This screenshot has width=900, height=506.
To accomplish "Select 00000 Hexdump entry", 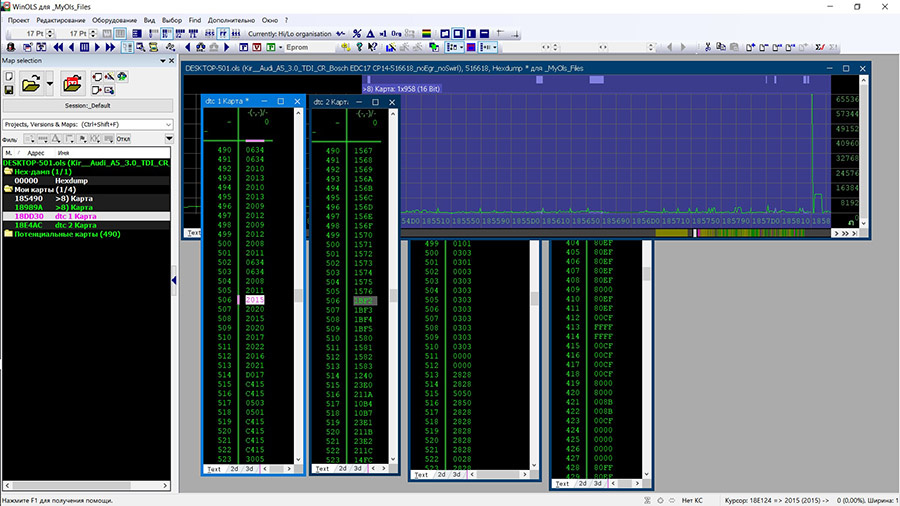I will click(86, 181).
